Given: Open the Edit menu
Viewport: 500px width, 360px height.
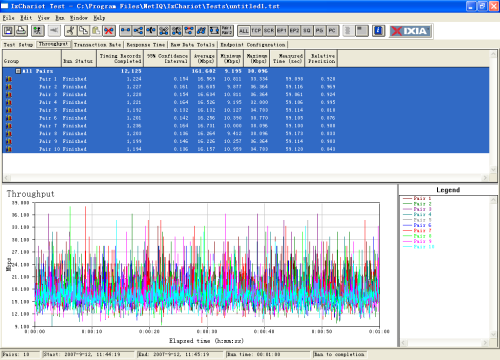Looking at the screenshot, I should pyautogui.click(x=26, y=18).
